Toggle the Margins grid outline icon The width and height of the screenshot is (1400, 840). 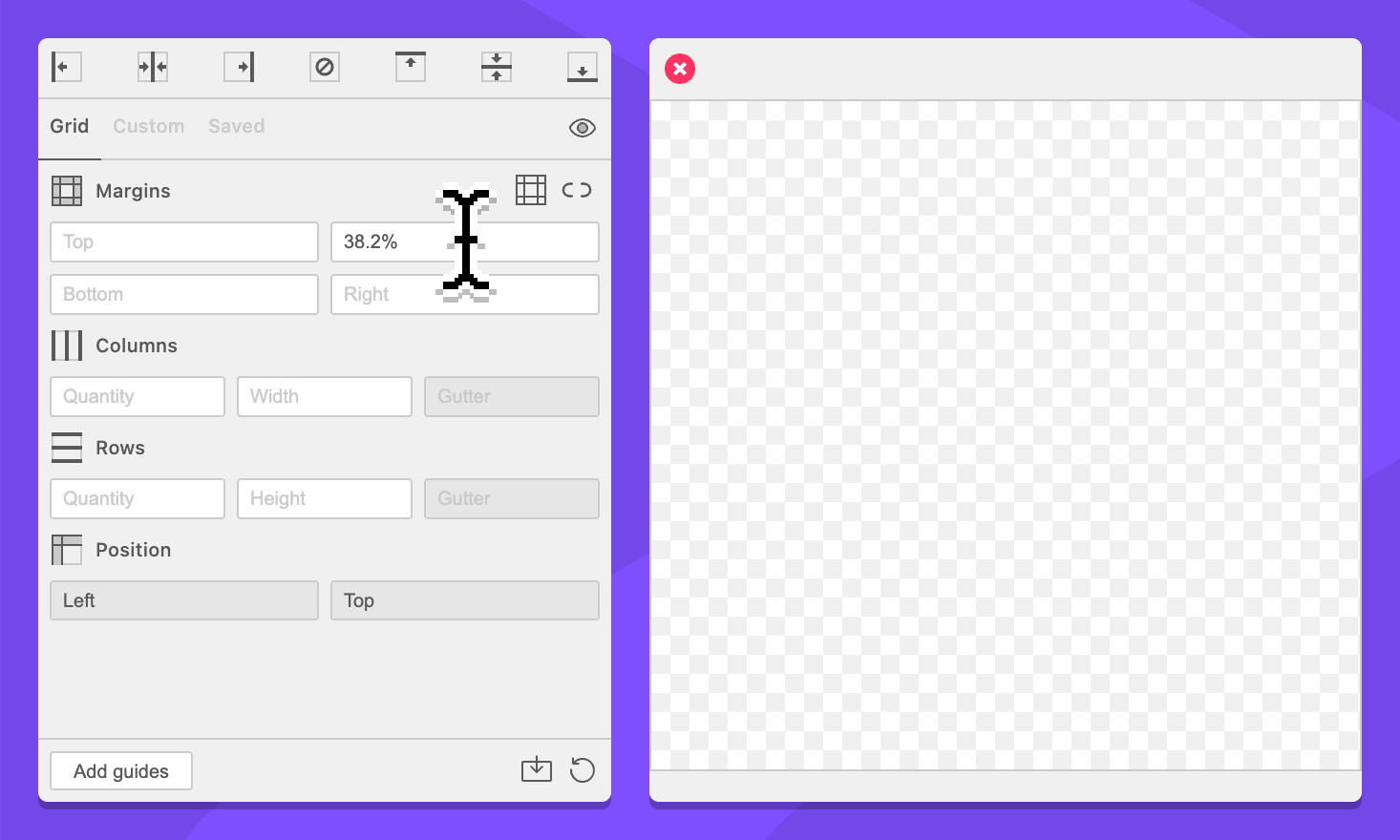(531, 190)
